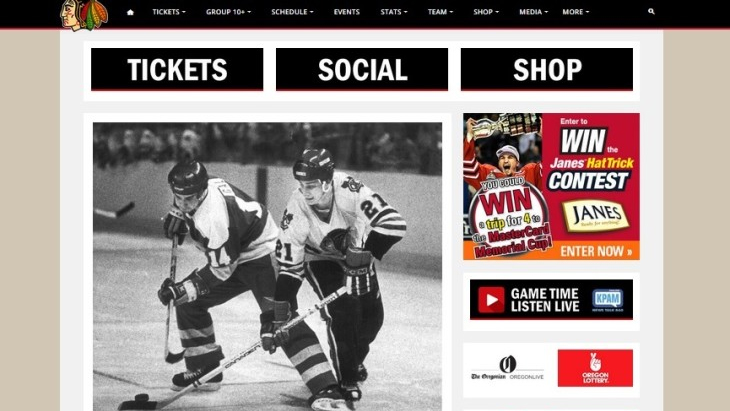Screen dimensions: 730x411
Task: Click the red play icon for Listen Live
Action: click(x=491, y=300)
